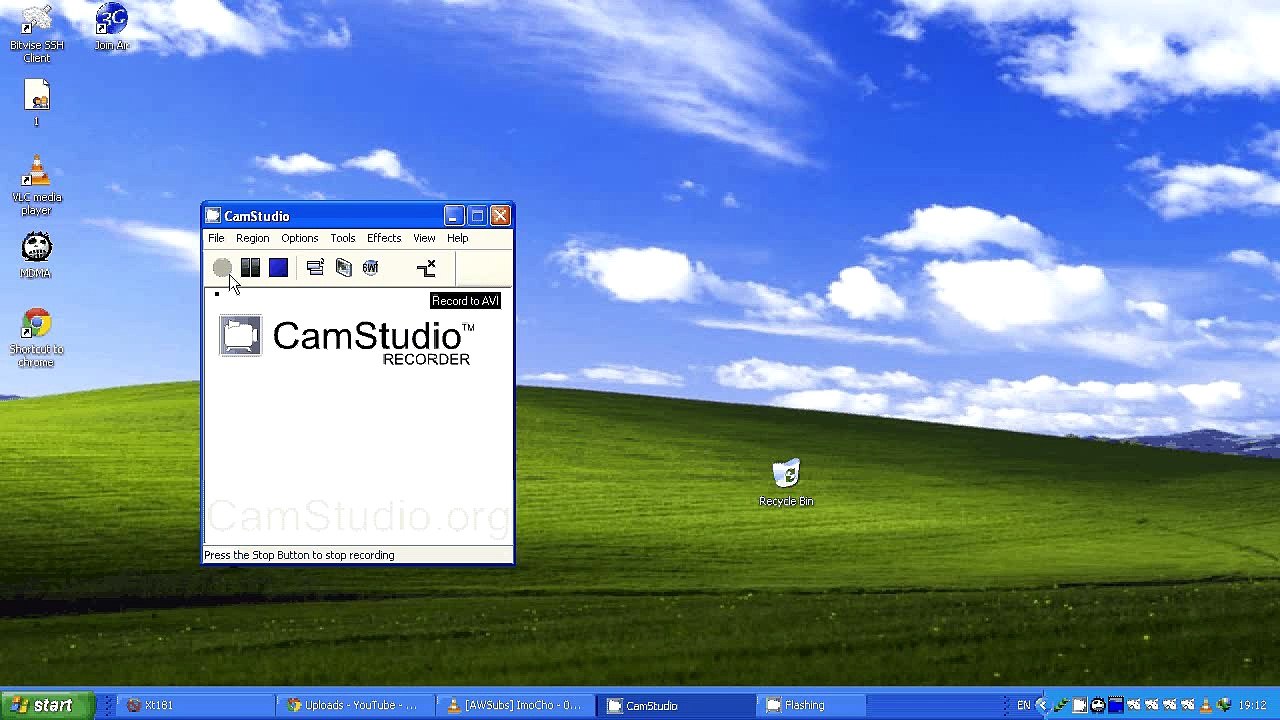Click the Toggle View icon in CamStudio toolbar
Image resolution: width=1280 pixels, height=720 pixels.
coord(315,268)
